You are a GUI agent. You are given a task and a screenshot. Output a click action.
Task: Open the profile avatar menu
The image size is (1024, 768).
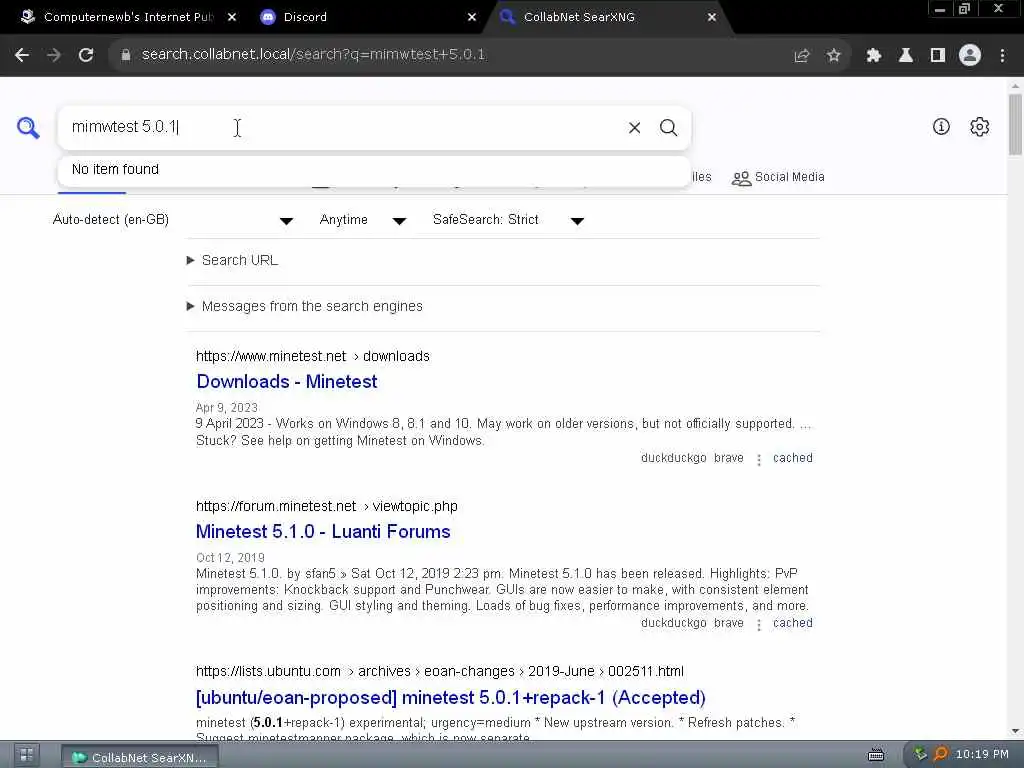(x=970, y=56)
